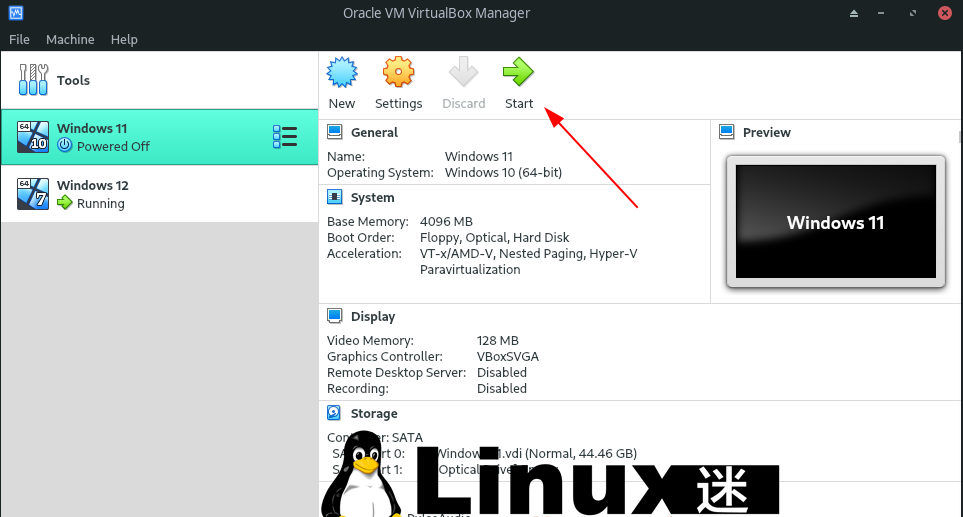This screenshot has height=517, width=963.
Task: Open the Tools section
Action: point(159,80)
